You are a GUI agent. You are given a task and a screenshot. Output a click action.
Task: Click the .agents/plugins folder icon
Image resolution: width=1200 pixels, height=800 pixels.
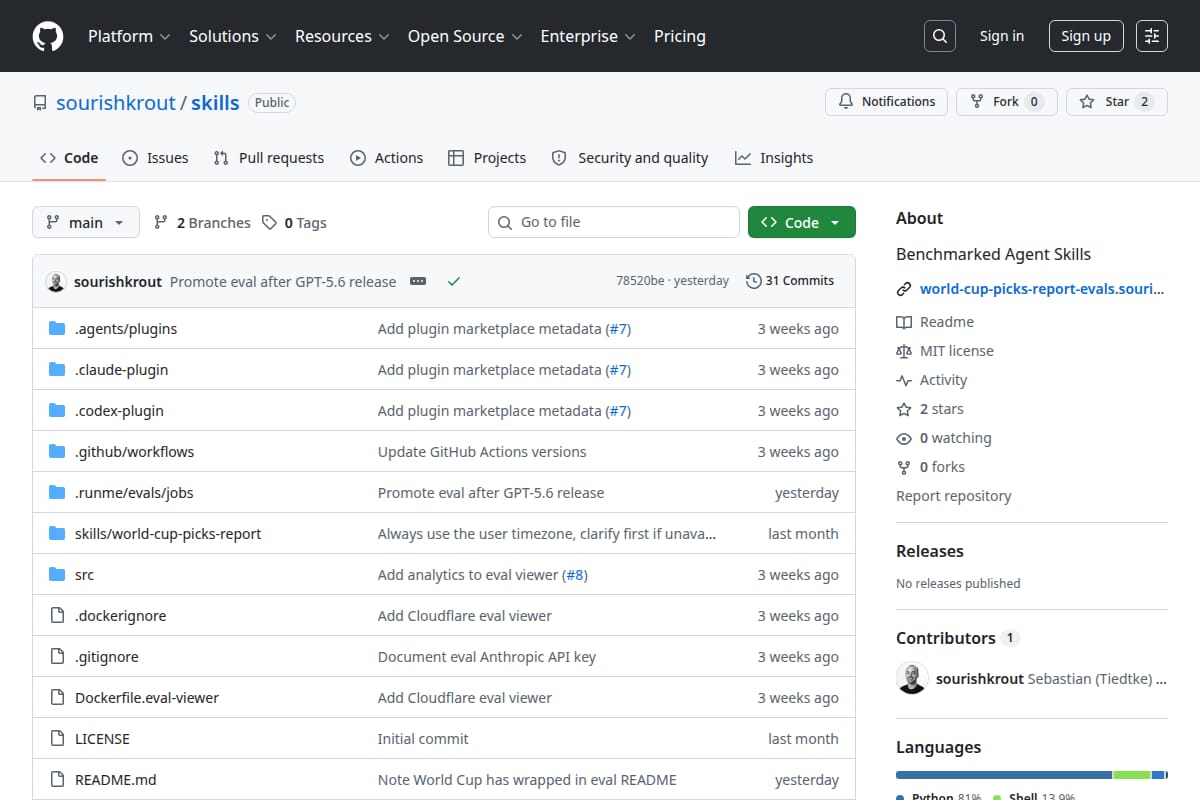57,329
